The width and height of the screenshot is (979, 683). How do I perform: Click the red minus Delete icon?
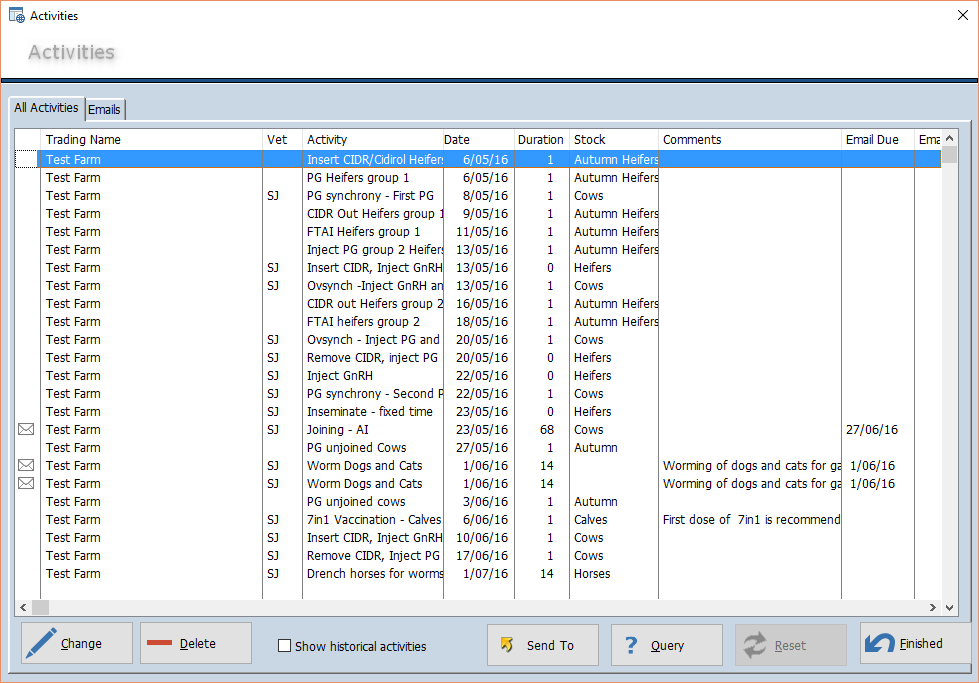(x=159, y=642)
